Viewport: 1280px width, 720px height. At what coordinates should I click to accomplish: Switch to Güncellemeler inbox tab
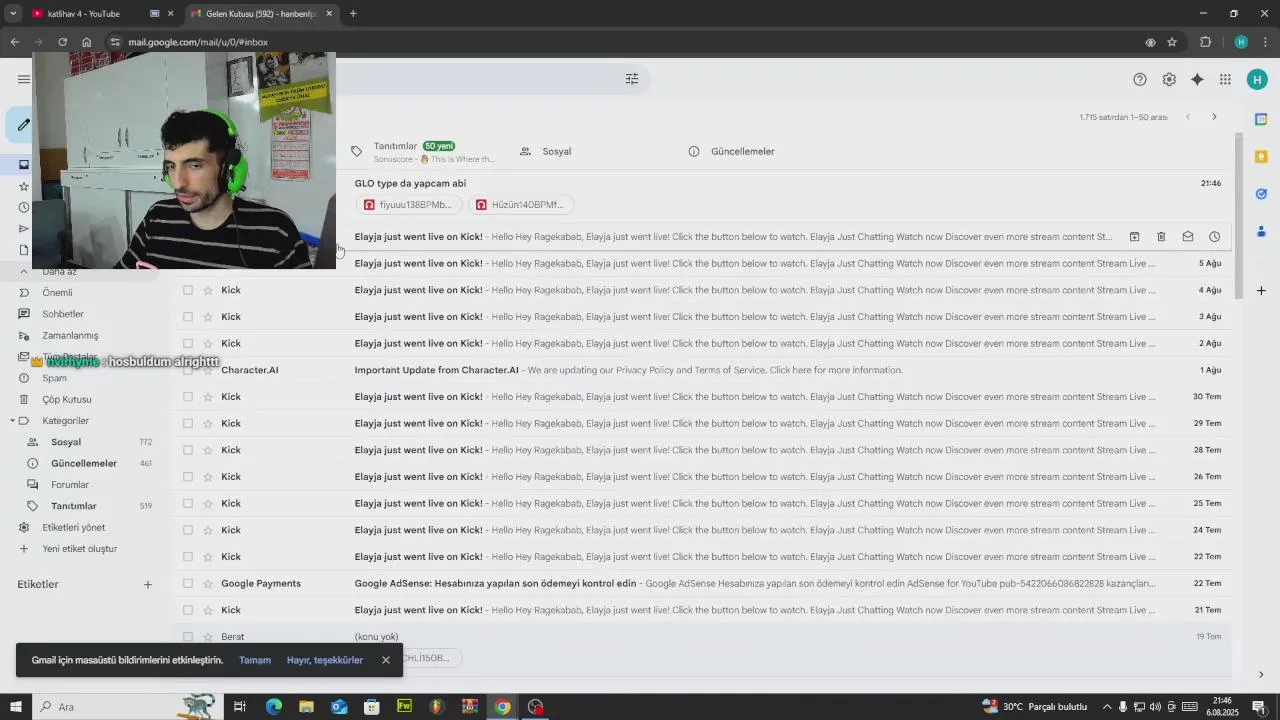tap(742, 151)
